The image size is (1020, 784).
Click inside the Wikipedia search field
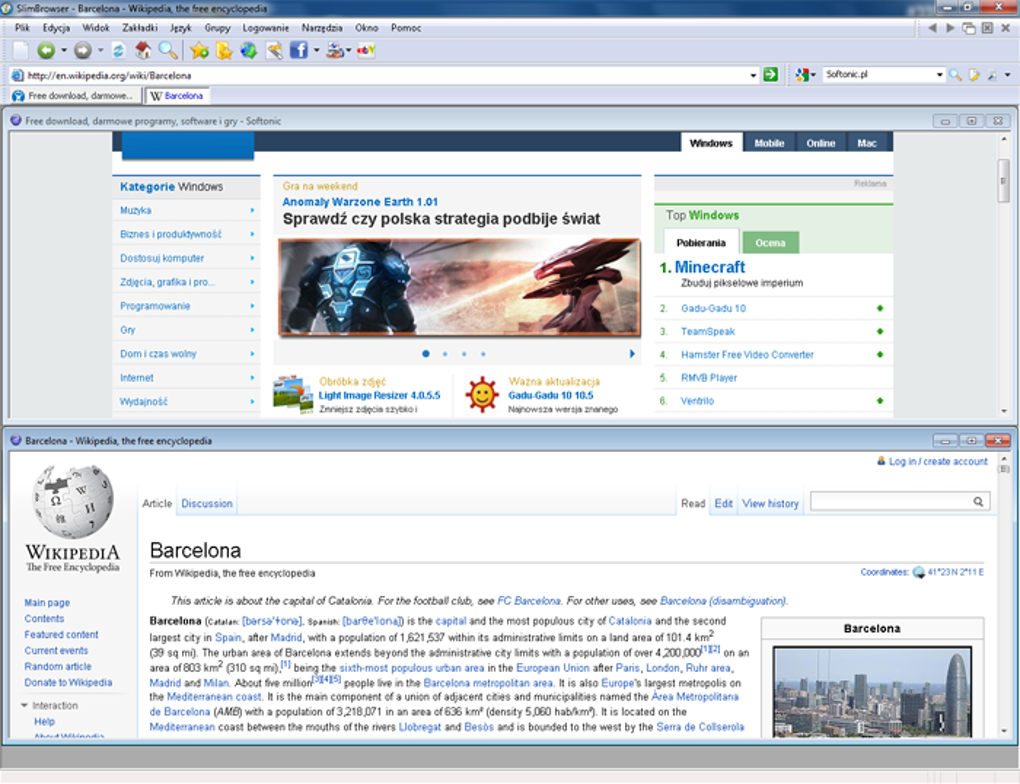pyautogui.click(x=891, y=502)
